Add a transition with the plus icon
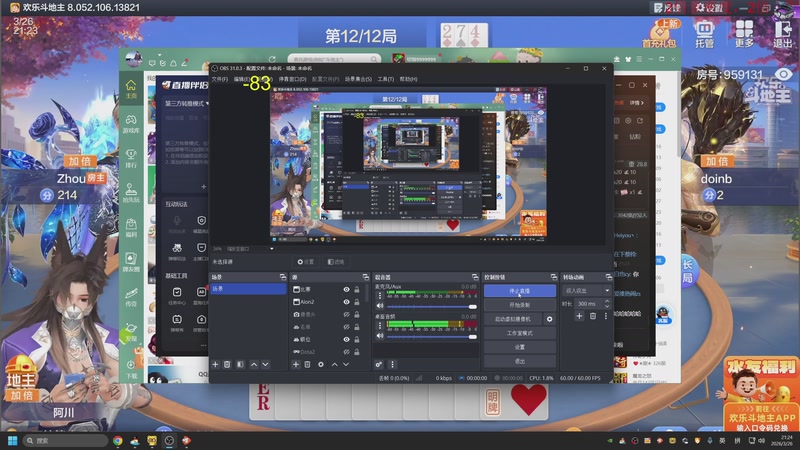The height and width of the screenshot is (450, 800). pos(579,316)
